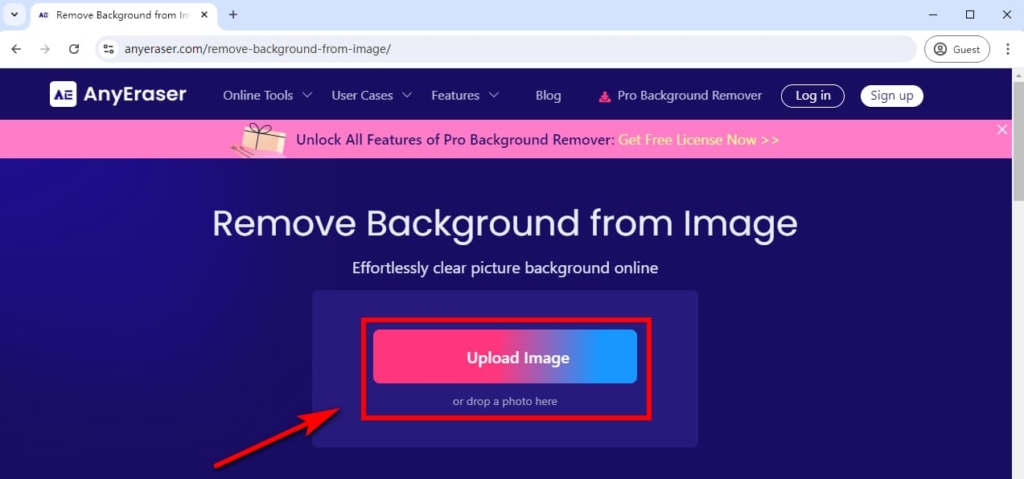Viewport: 1024px width, 479px height.
Task: Click the browser back arrow
Action: point(17,49)
